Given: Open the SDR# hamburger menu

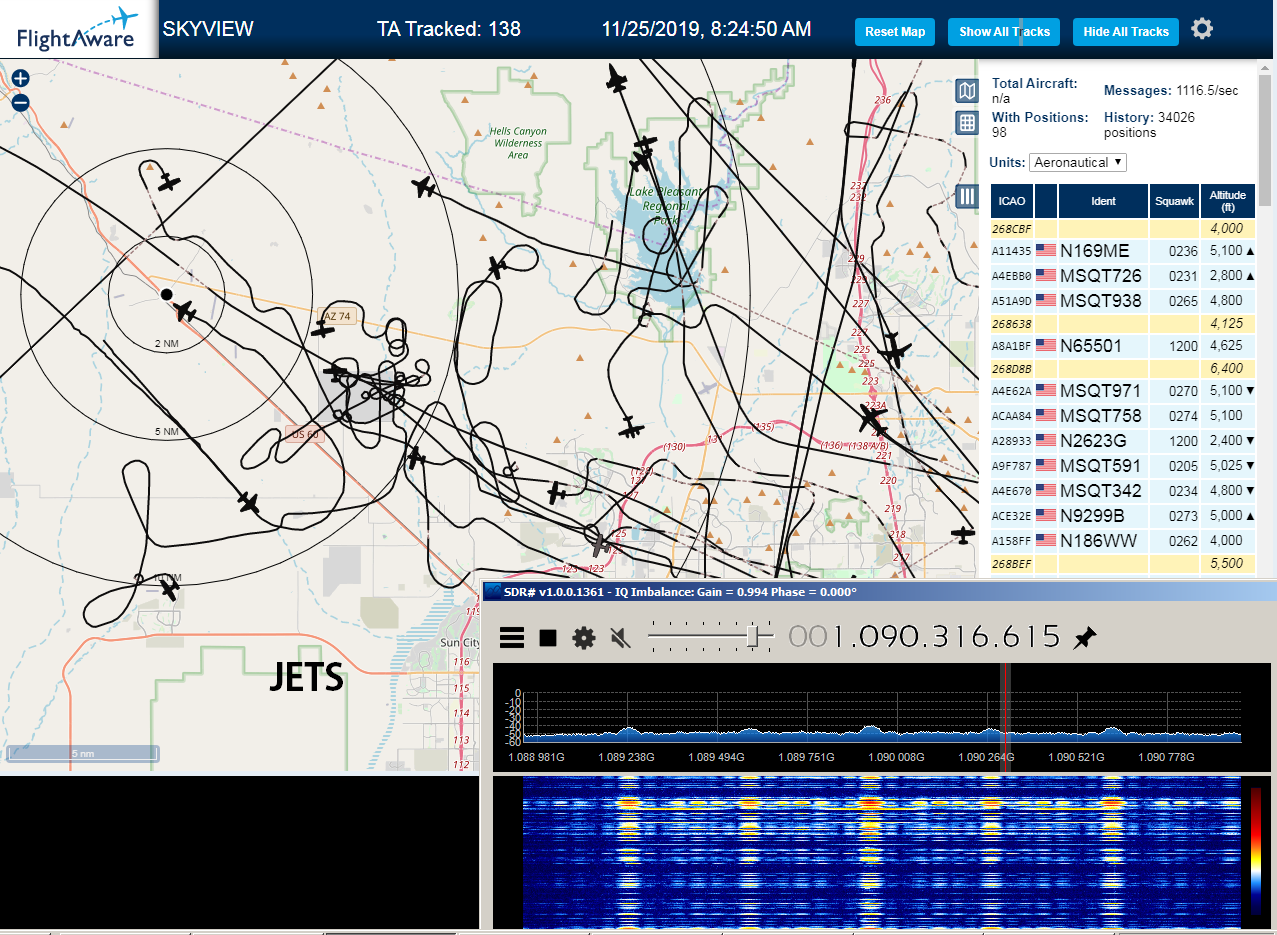Looking at the screenshot, I should point(512,638).
